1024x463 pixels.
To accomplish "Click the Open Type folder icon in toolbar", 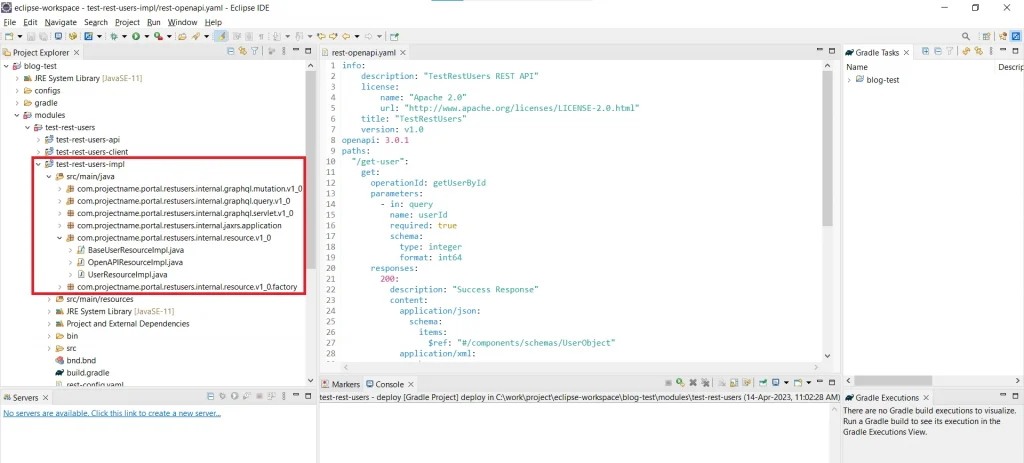I will 182,37.
